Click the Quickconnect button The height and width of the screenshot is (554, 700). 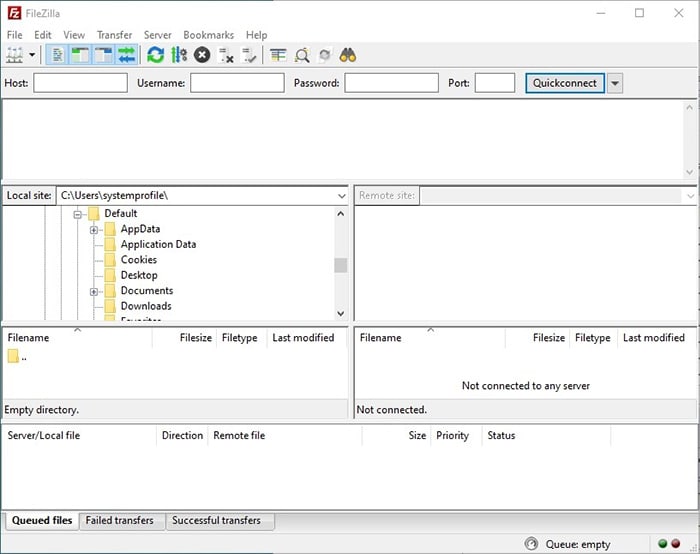(x=565, y=83)
